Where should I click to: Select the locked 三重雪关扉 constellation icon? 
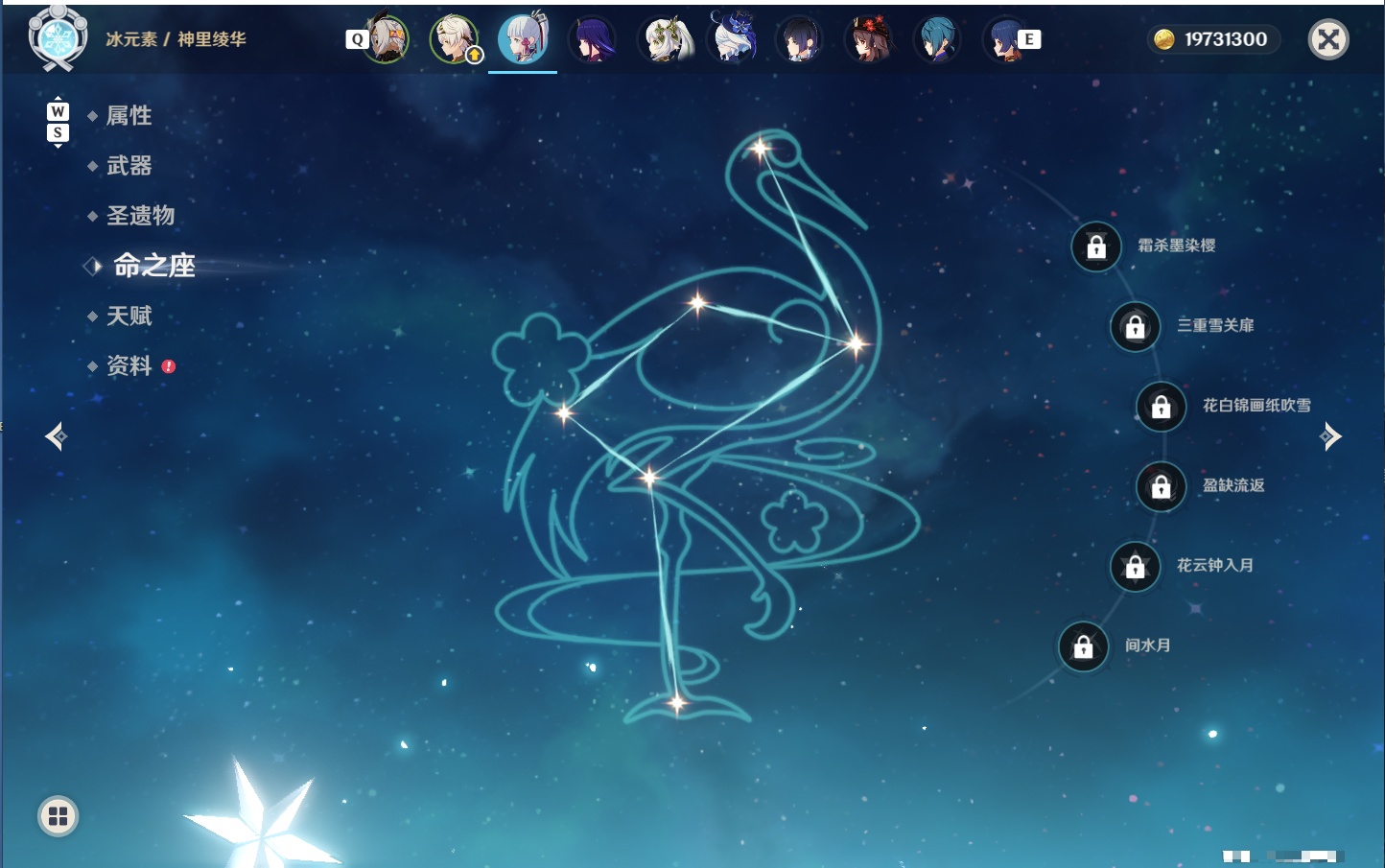coord(1135,326)
